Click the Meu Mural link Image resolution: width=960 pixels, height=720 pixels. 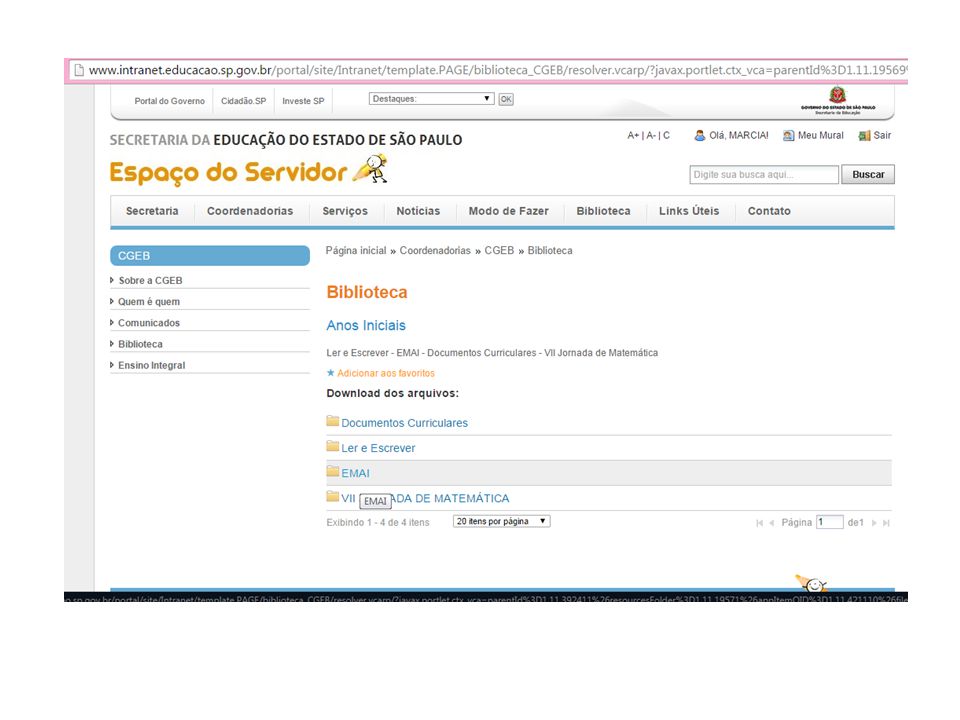[x=820, y=135]
